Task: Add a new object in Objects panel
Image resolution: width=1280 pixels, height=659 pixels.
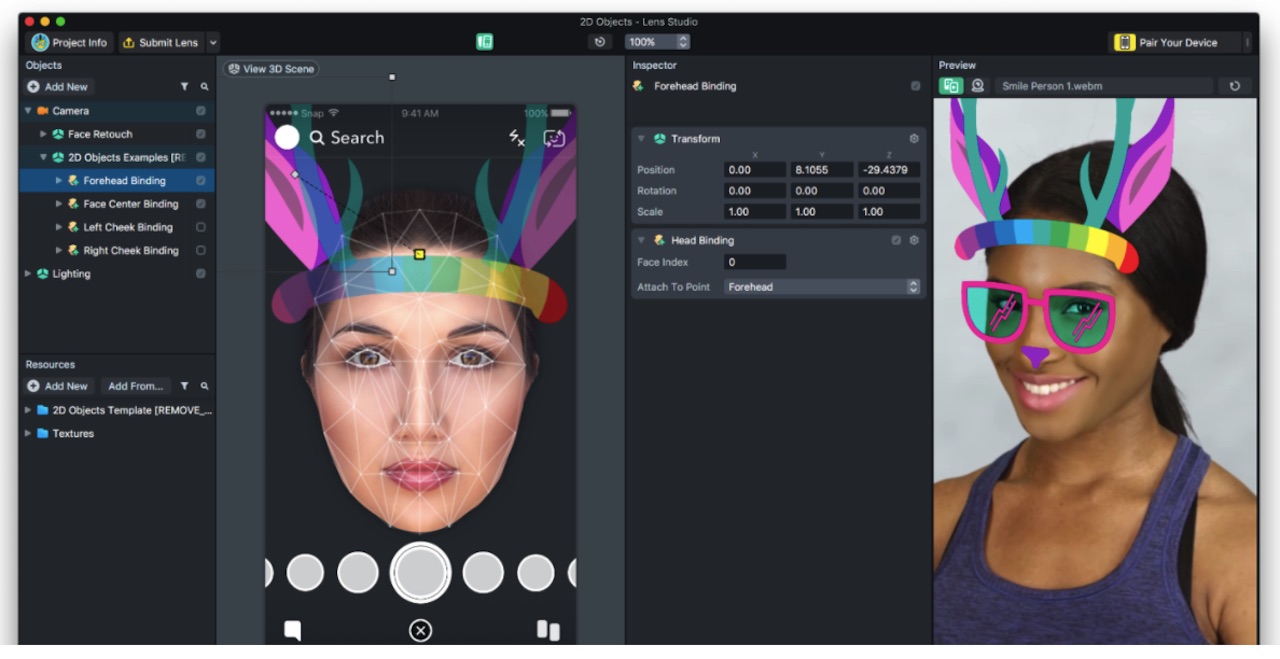Action: [58, 87]
